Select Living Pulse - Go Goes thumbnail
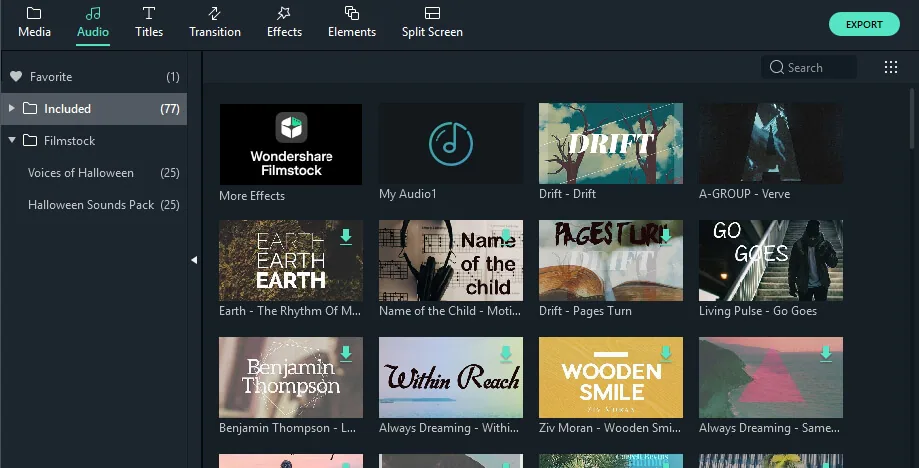 (x=771, y=261)
